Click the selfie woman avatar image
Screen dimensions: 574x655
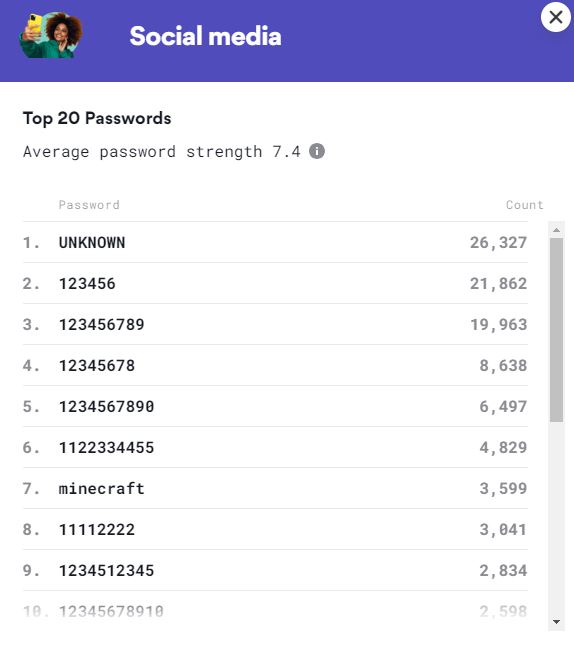click(51, 35)
